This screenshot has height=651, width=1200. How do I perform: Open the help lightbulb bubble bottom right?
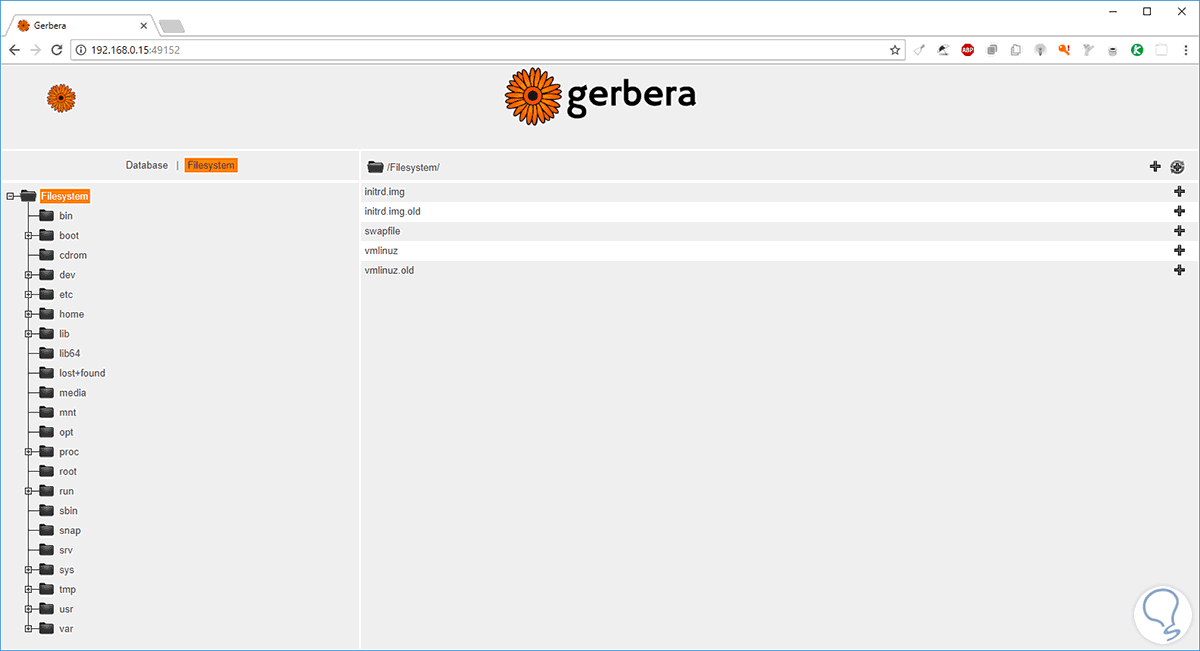pos(1162,613)
